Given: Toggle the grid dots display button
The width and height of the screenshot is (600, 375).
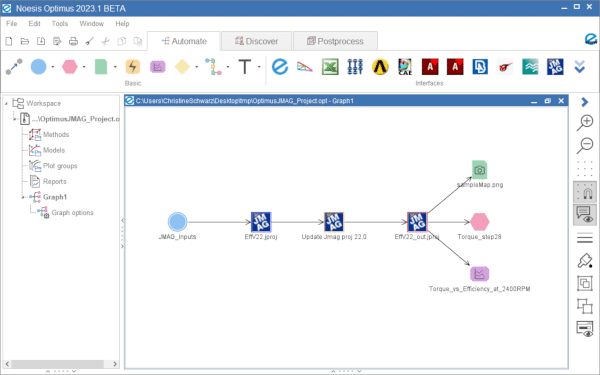Looking at the screenshot, I should point(585,168).
